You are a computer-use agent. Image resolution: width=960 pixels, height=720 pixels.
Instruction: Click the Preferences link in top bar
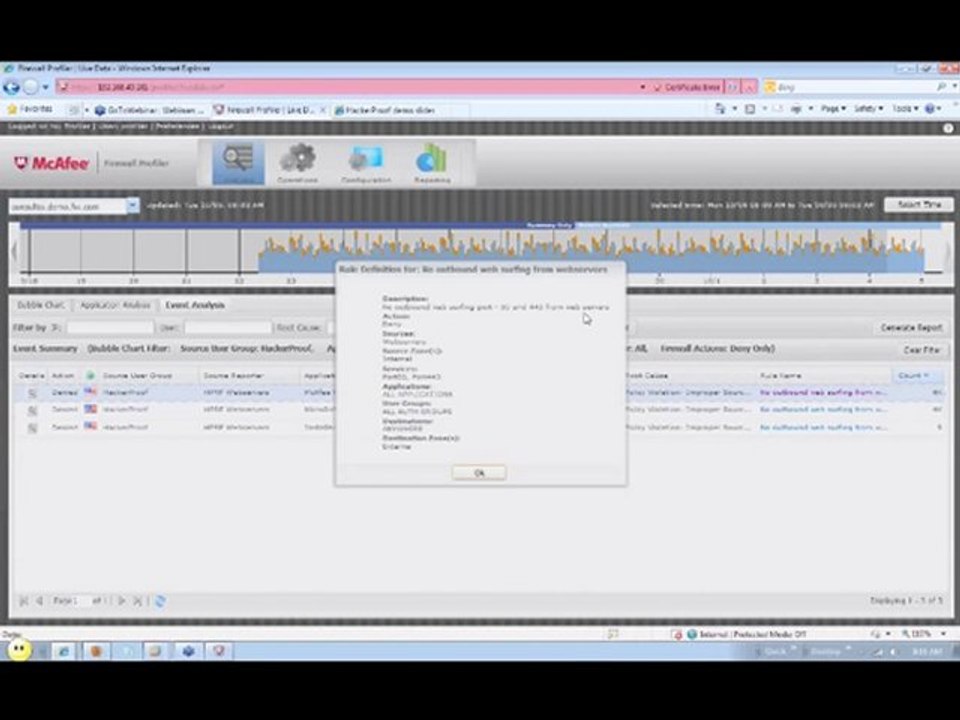click(x=177, y=127)
